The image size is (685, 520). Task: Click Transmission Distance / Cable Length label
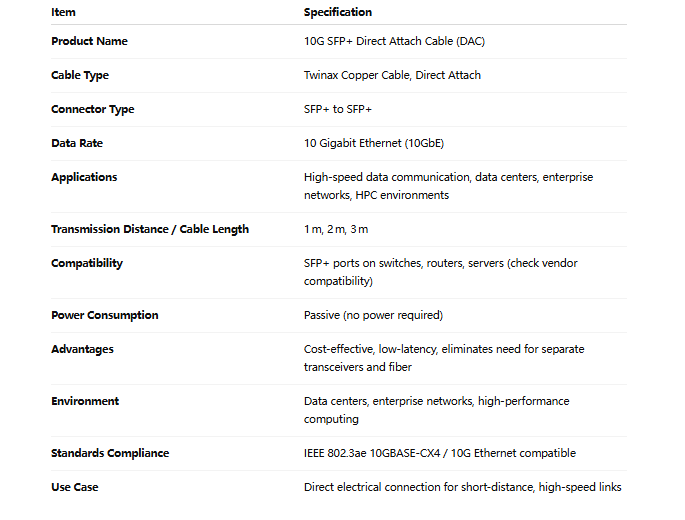coord(150,229)
